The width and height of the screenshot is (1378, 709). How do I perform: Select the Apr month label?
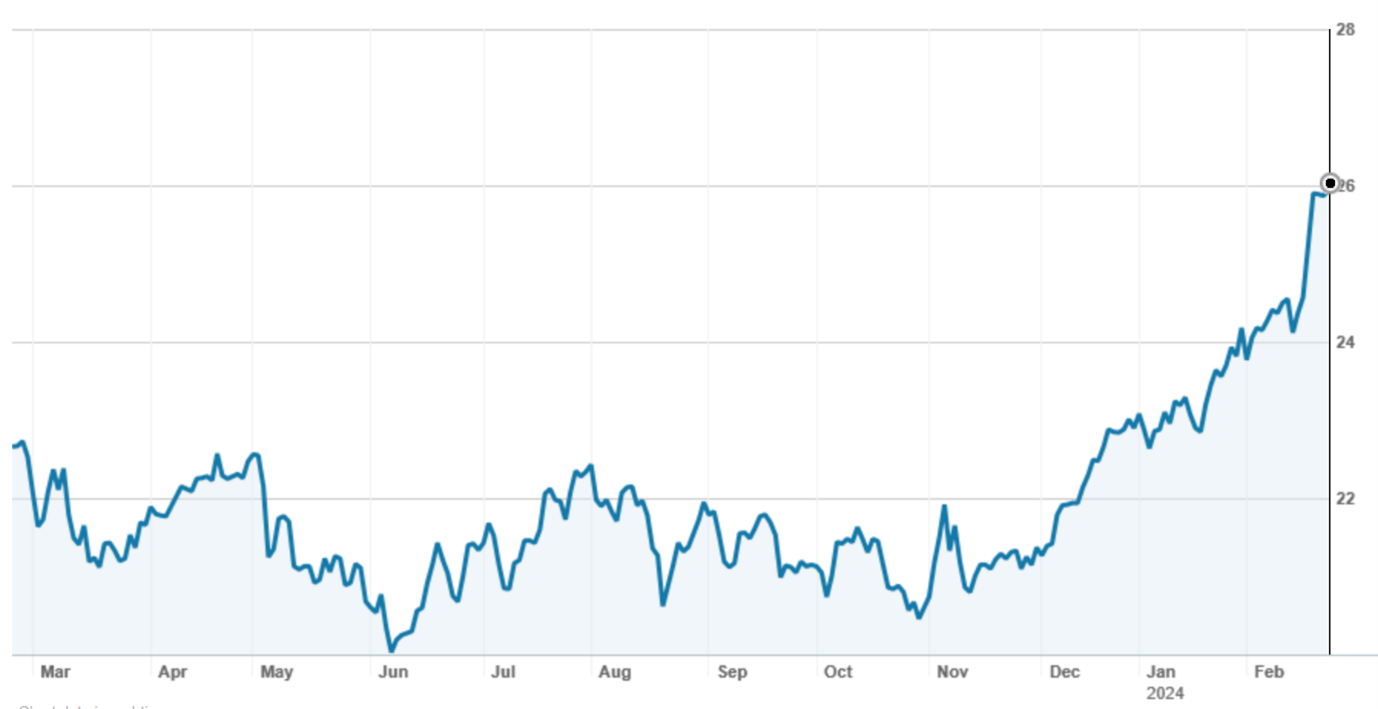point(173,672)
